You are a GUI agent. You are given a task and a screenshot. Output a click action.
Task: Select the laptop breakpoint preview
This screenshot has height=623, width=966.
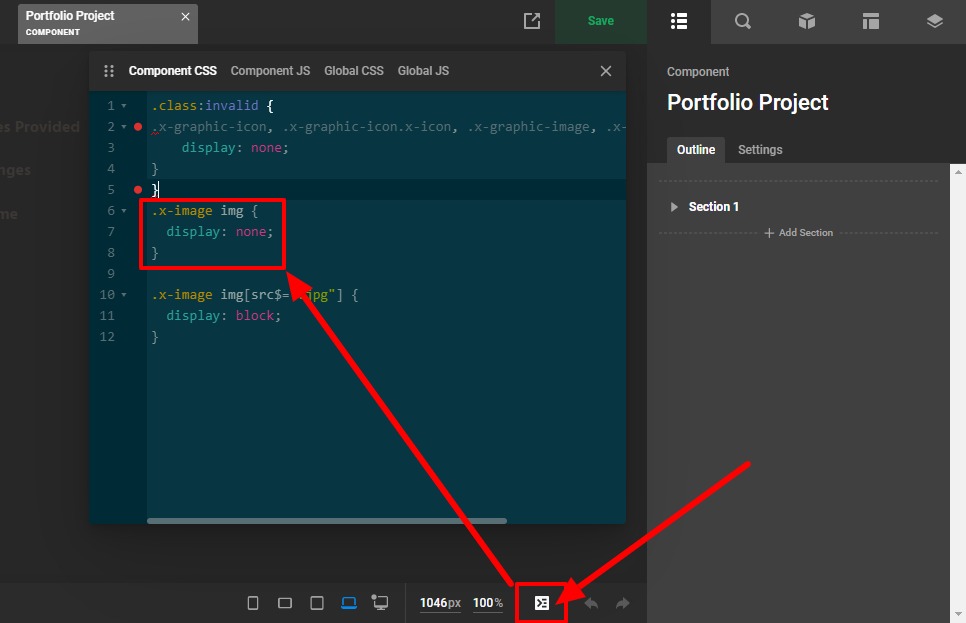point(349,603)
